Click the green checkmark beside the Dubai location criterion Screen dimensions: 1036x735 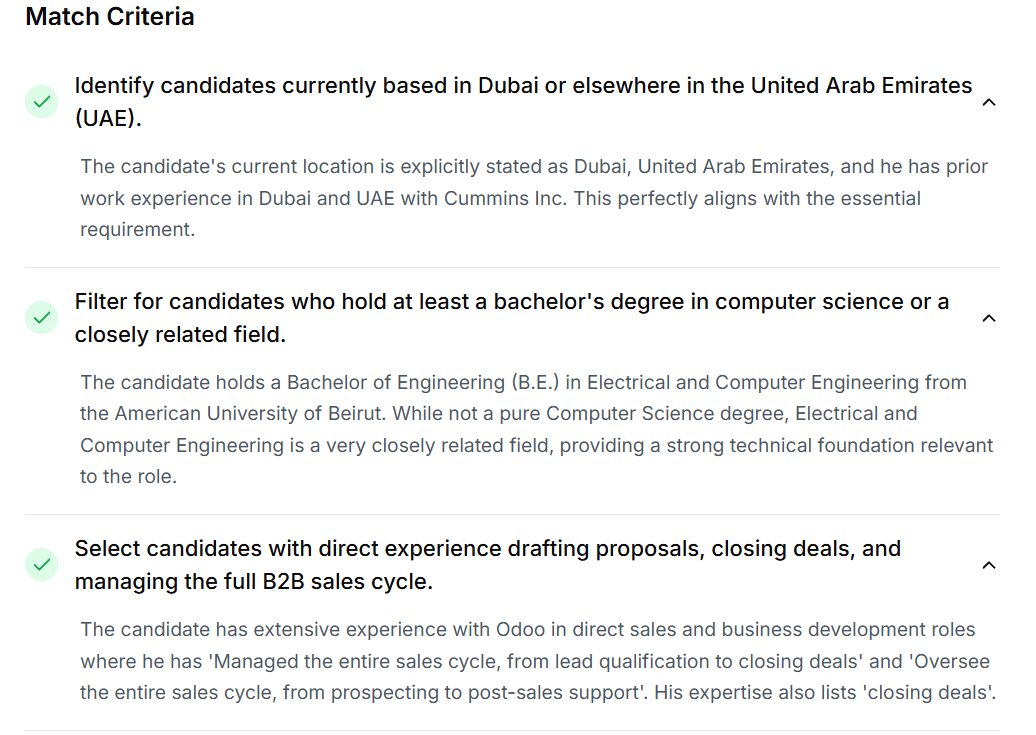tap(41, 101)
